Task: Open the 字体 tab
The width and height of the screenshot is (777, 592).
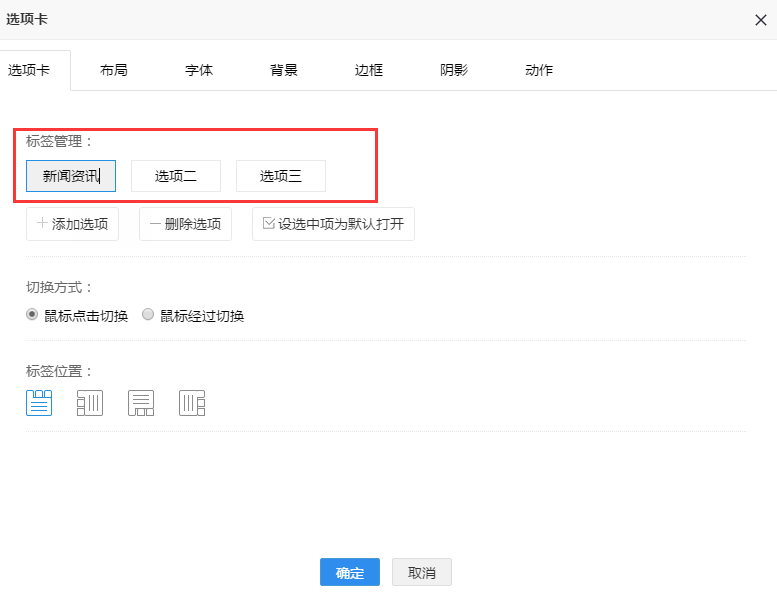Action: (199, 70)
